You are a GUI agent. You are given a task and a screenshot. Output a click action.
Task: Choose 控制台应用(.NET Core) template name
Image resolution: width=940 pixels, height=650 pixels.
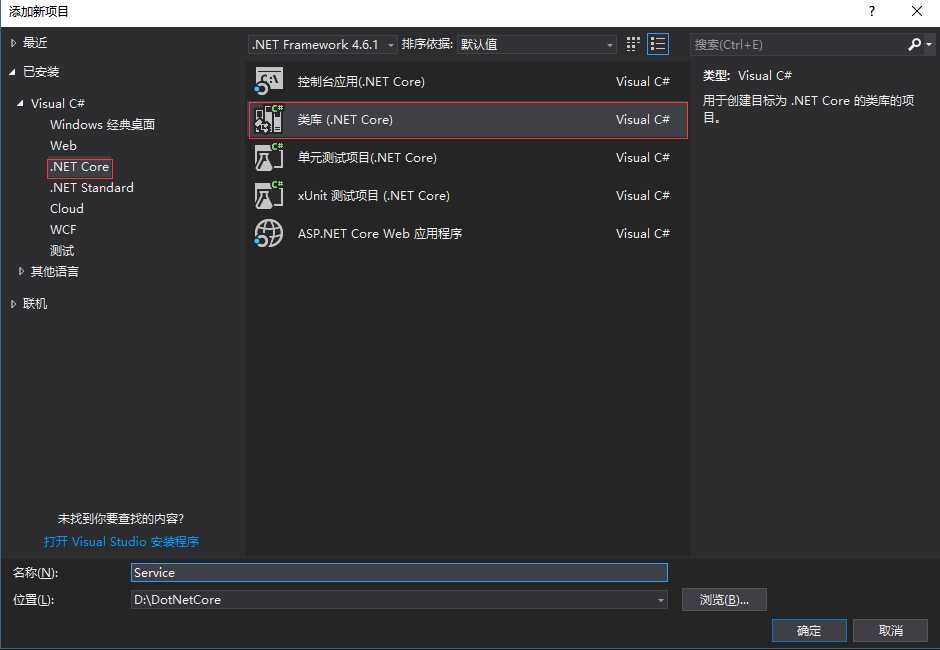pyautogui.click(x=361, y=82)
